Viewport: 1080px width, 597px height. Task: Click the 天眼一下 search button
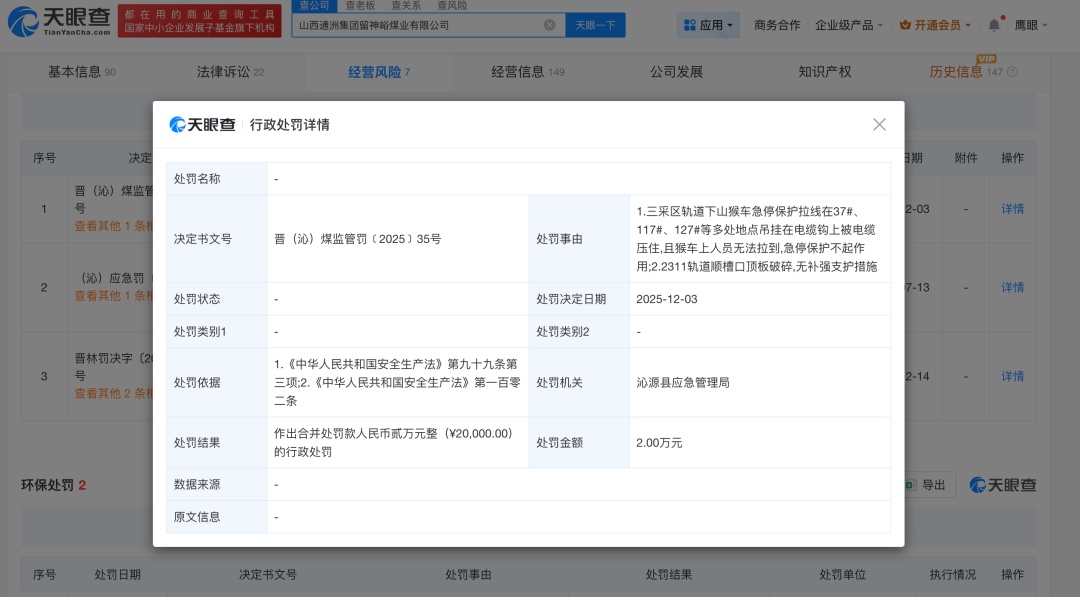click(595, 25)
